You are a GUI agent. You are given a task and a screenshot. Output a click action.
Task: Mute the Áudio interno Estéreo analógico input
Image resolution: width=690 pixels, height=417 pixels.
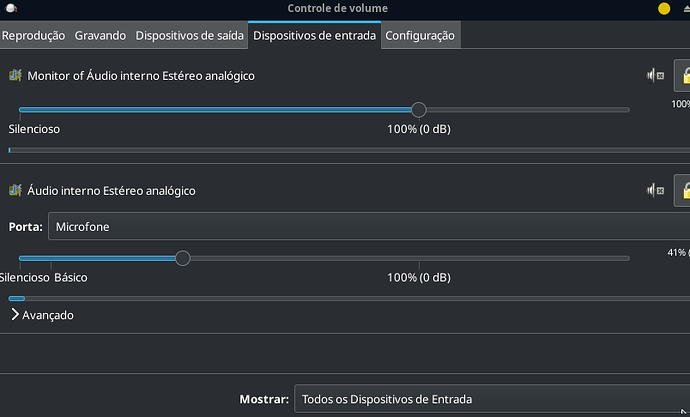pos(655,190)
